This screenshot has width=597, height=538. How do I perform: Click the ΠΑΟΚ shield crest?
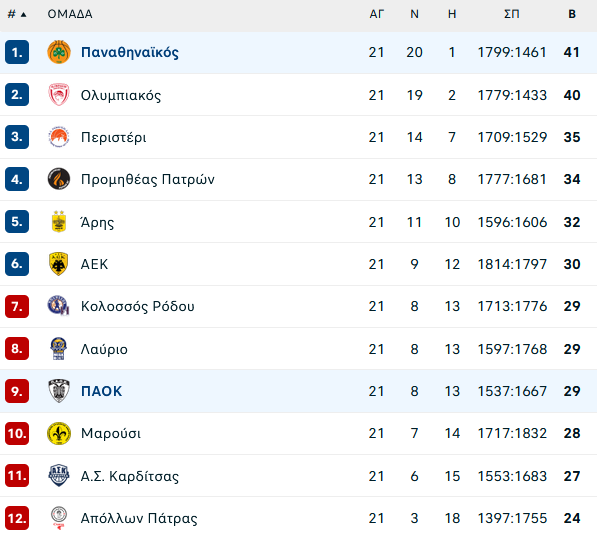pos(59,391)
